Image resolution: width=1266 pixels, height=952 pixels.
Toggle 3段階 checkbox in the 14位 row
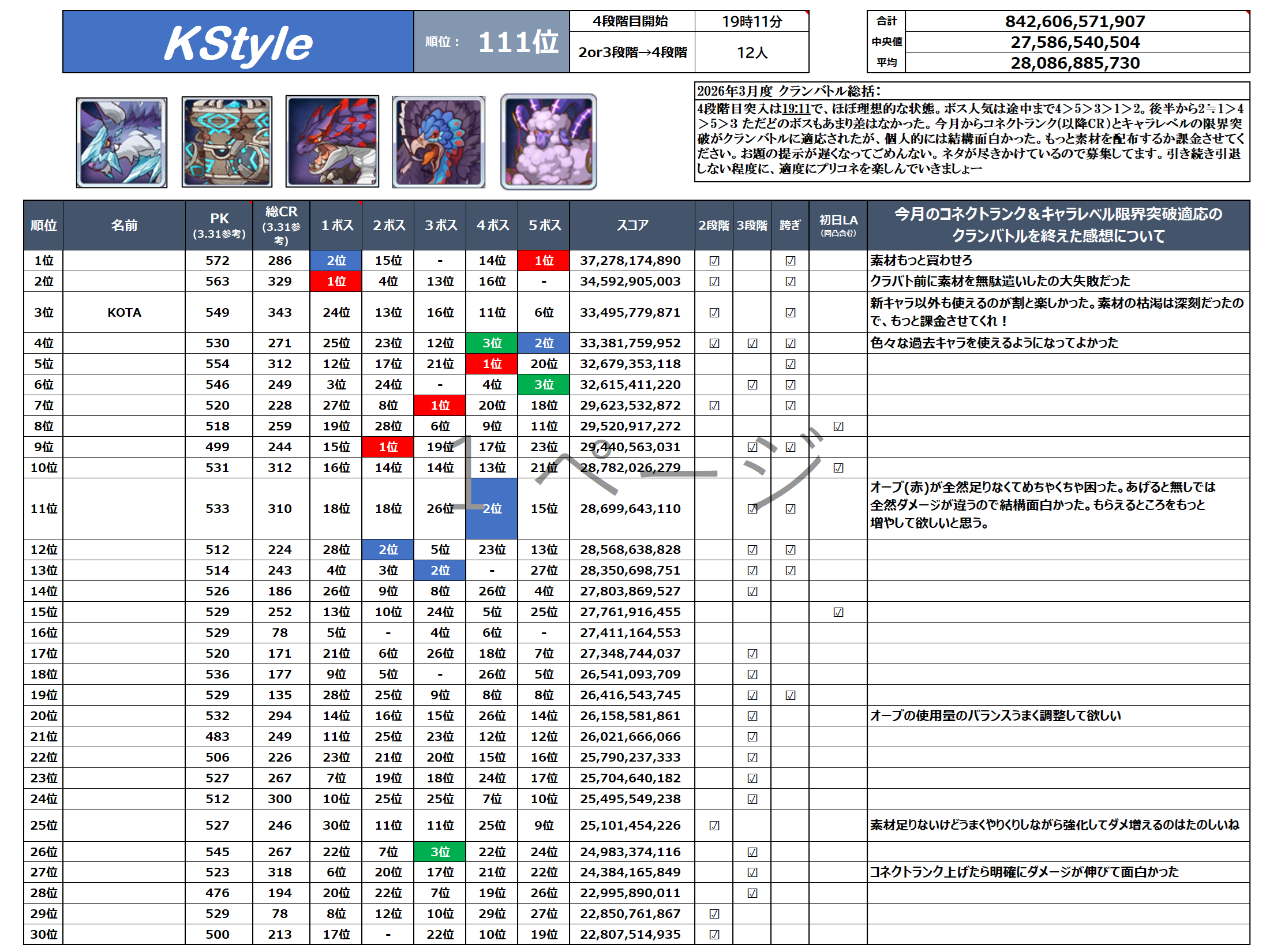[x=752, y=591]
